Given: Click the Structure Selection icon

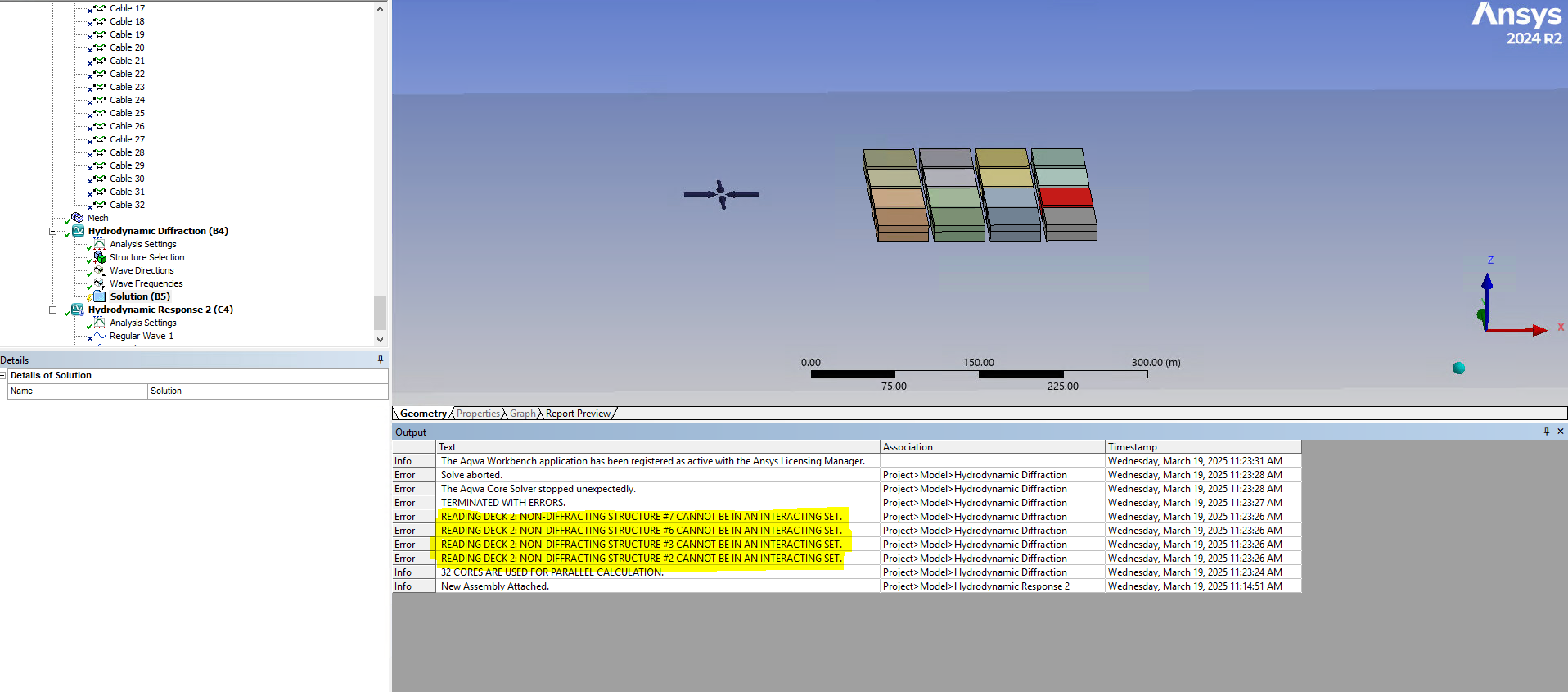Looking at the screenshot, I should pos(100,257).
